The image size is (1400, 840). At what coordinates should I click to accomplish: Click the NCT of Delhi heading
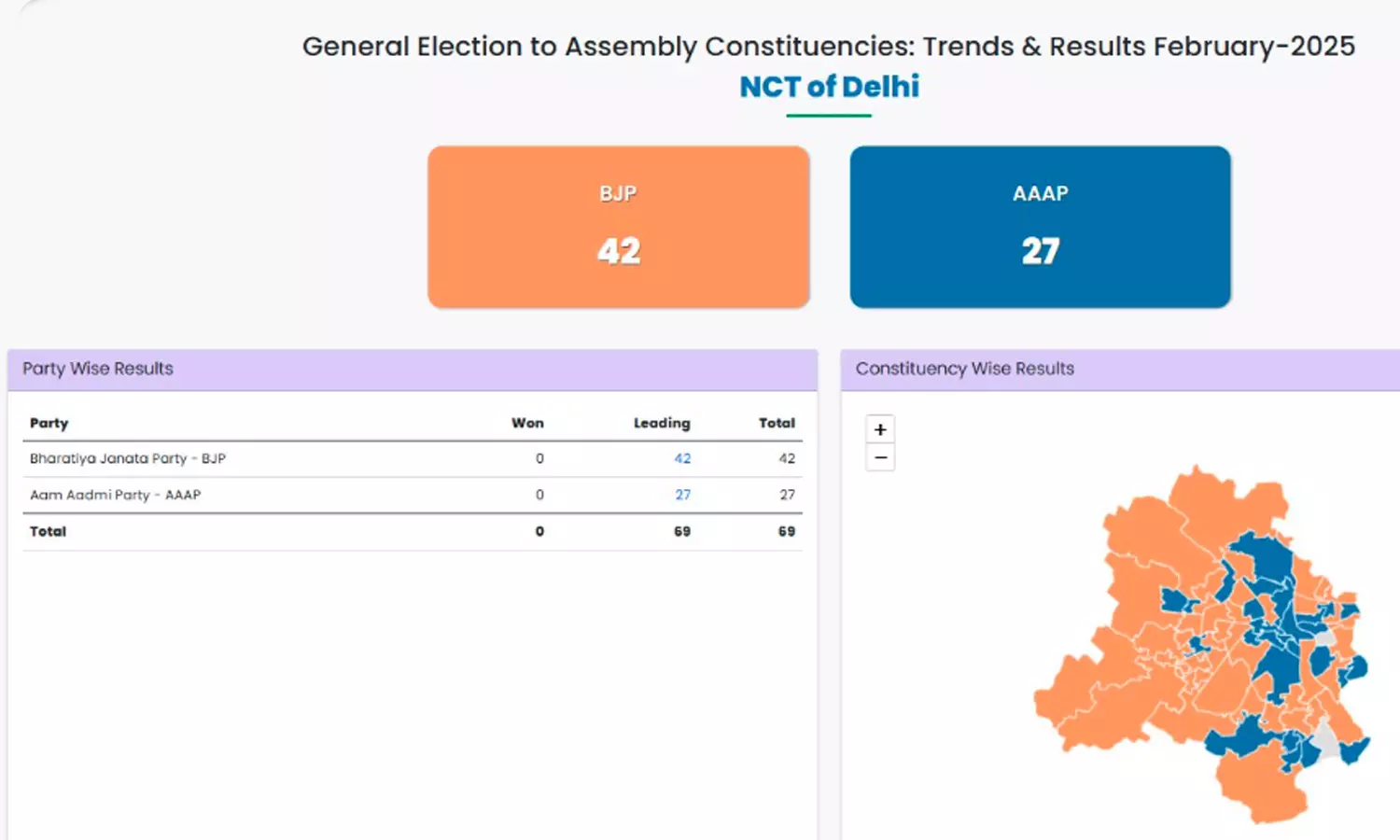(829, 87)
